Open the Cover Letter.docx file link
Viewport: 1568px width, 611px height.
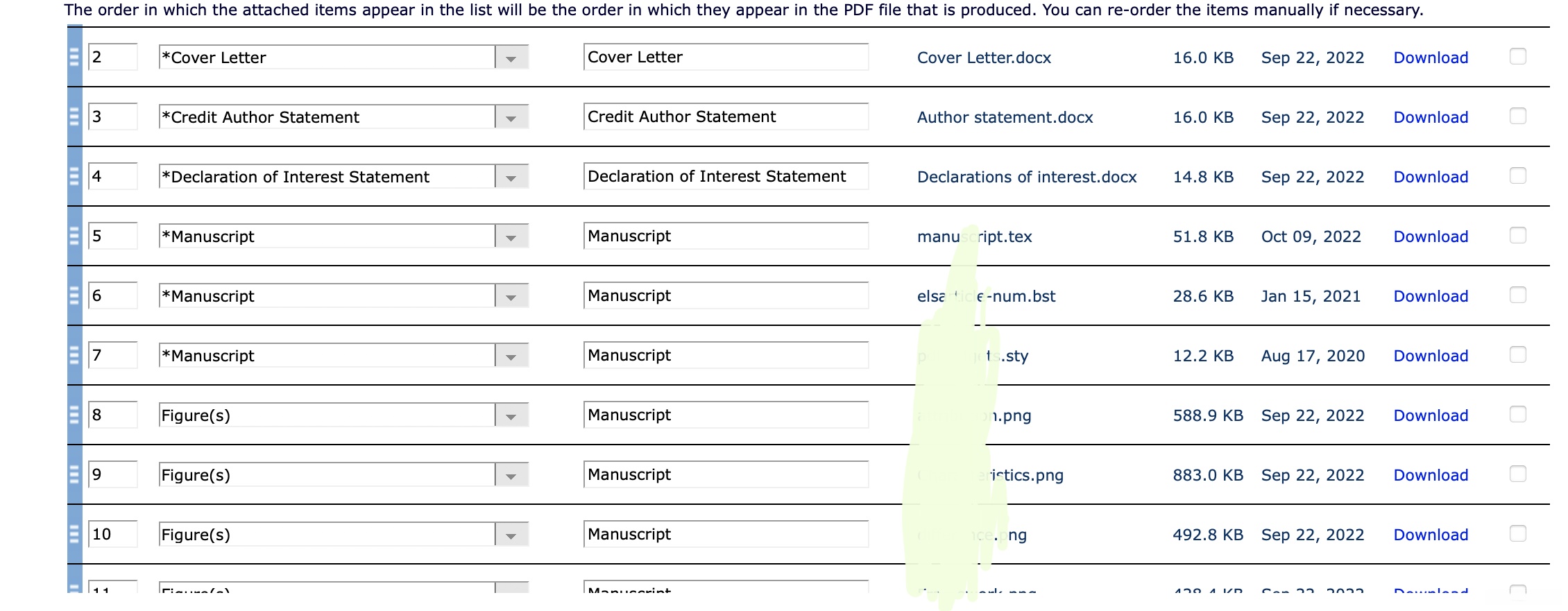pyautogui.click(x=983, y=58)
